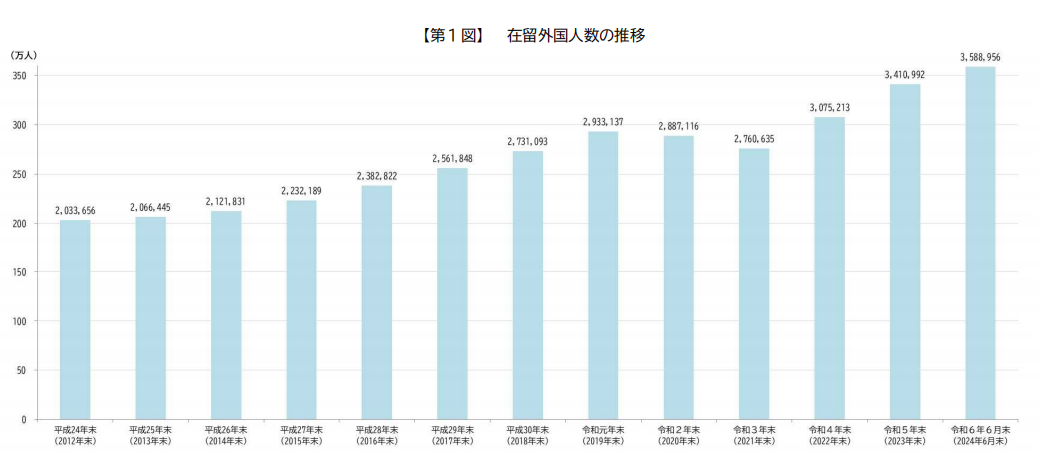The height and width of the screenshot is (465, 1039).
Task: Click the data label 2,760,635
Action: click(754, 139)
